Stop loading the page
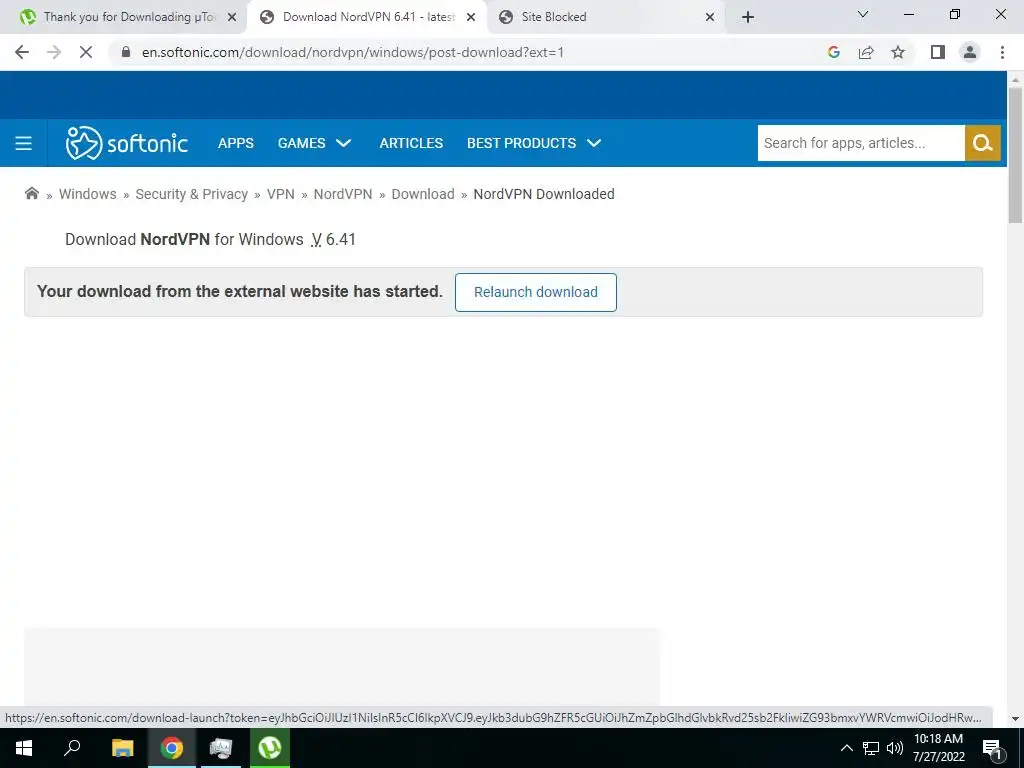 tap(86, 52)
